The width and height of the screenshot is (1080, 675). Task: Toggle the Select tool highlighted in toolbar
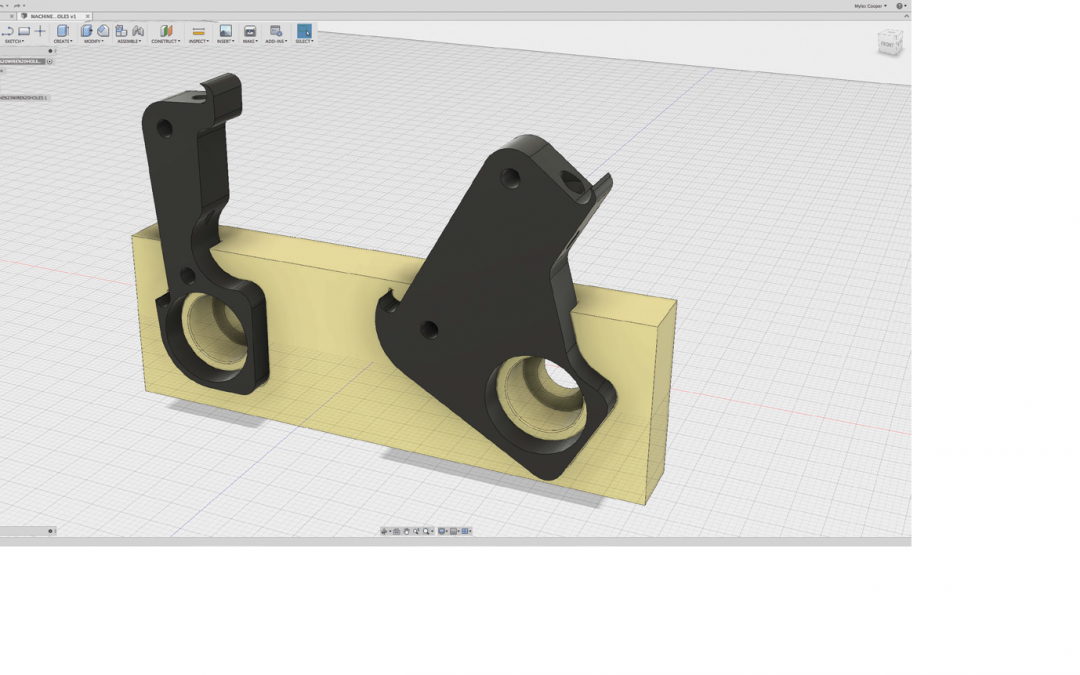304,31
